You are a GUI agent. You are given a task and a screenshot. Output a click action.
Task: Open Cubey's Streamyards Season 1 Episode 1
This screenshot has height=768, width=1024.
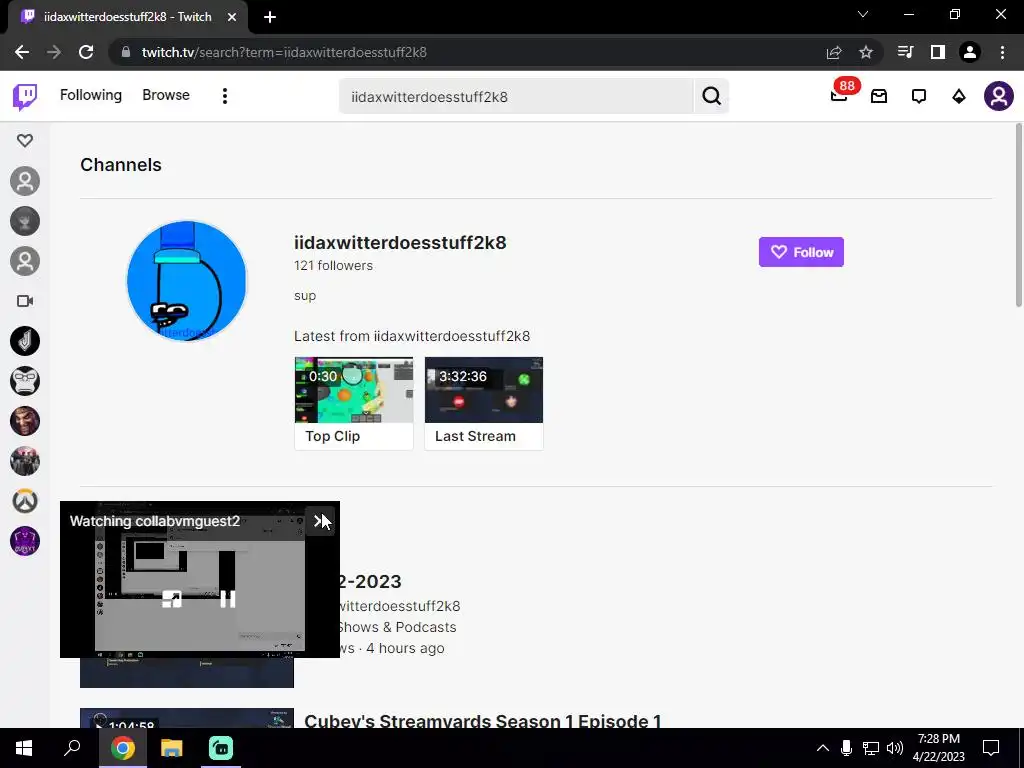[483, 721]
